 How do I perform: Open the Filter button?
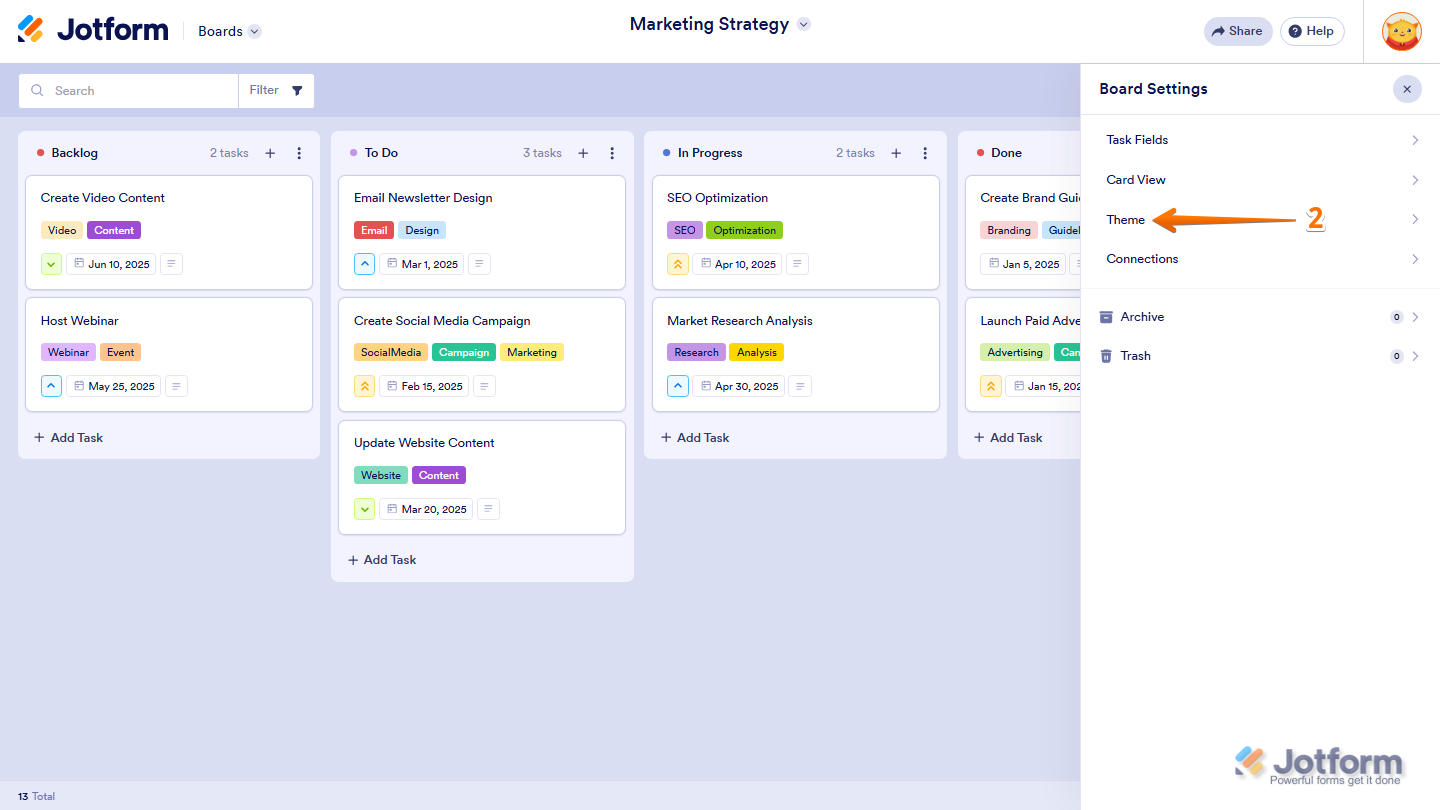(276, 91)
